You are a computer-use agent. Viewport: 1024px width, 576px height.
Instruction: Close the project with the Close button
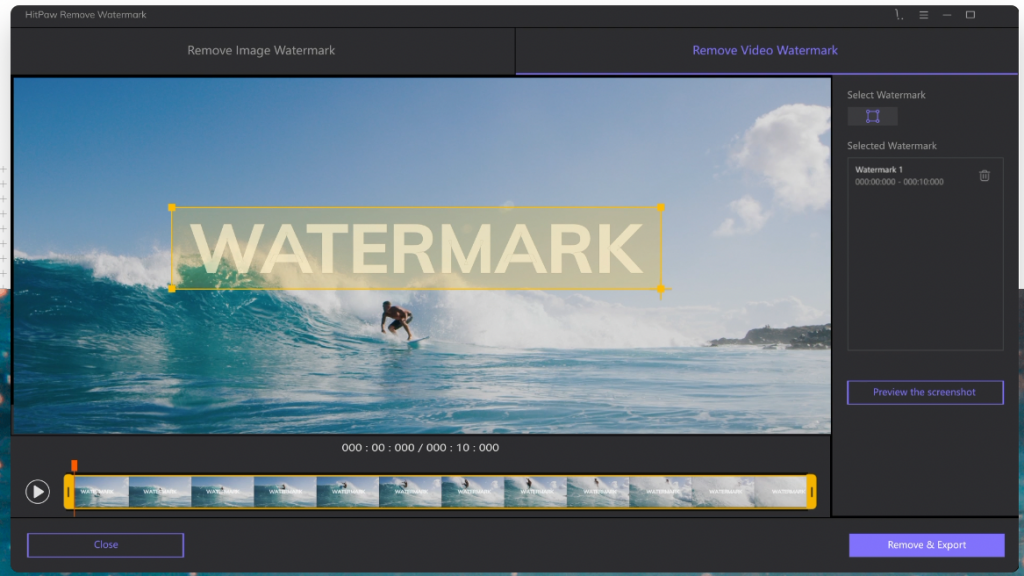click(104, 544)
